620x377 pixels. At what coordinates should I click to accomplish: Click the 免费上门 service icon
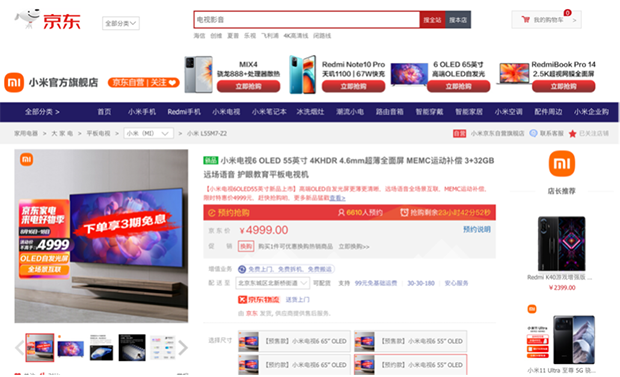coord(242,269)
